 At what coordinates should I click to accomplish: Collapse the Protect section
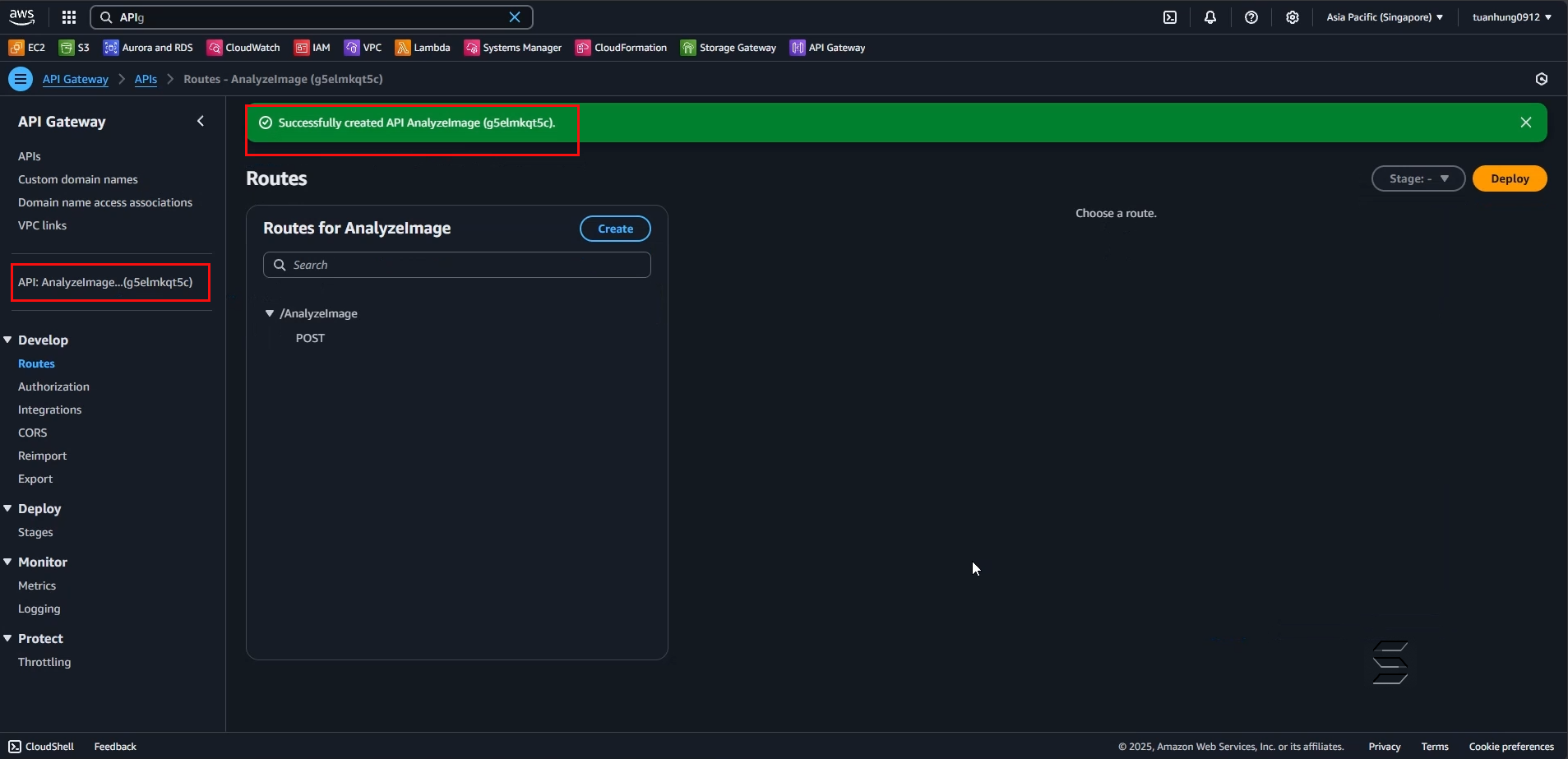[x=7, y=638]
